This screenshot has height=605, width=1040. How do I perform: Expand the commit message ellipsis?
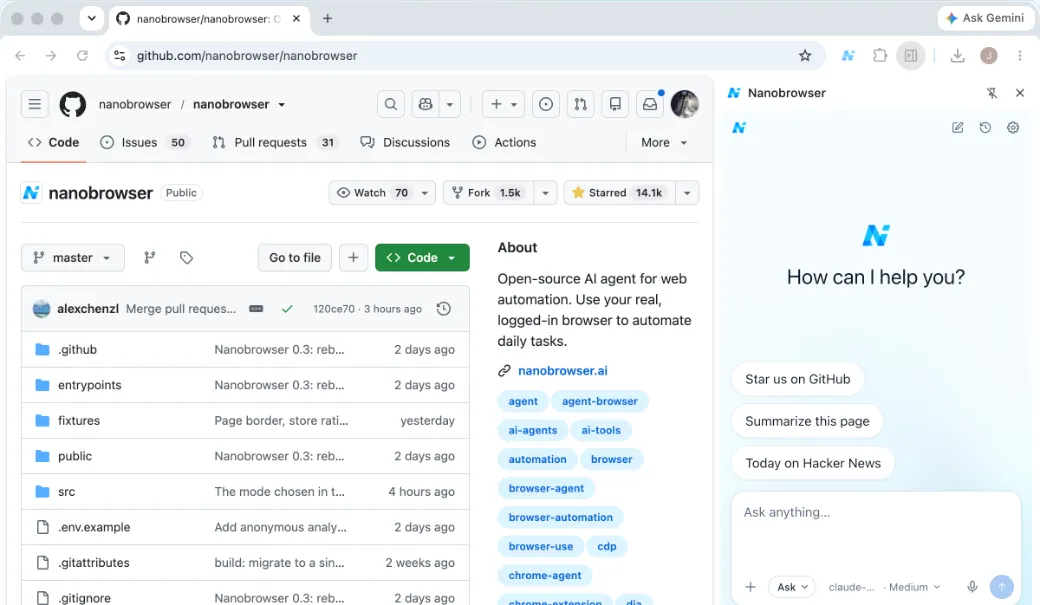[x=256, y=308]
